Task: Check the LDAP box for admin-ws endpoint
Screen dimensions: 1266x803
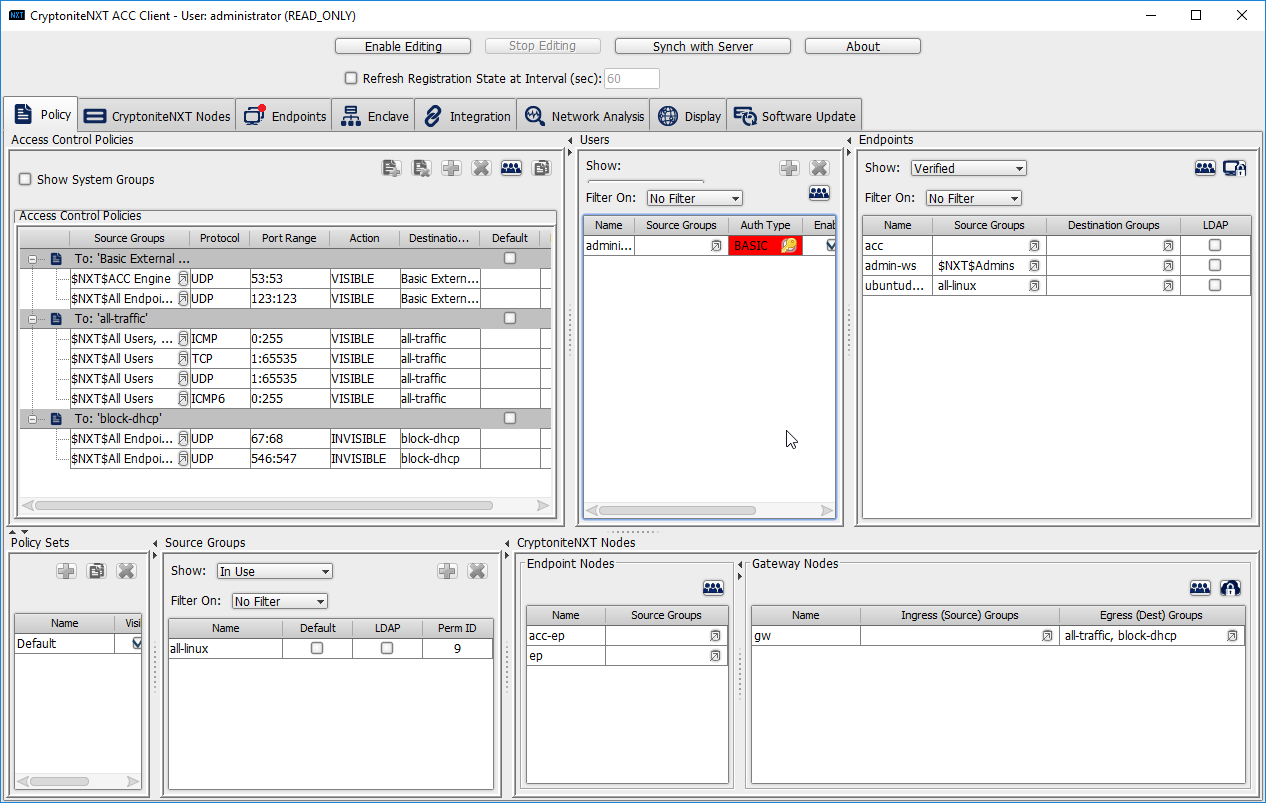Action: (x=1215, y=266)
